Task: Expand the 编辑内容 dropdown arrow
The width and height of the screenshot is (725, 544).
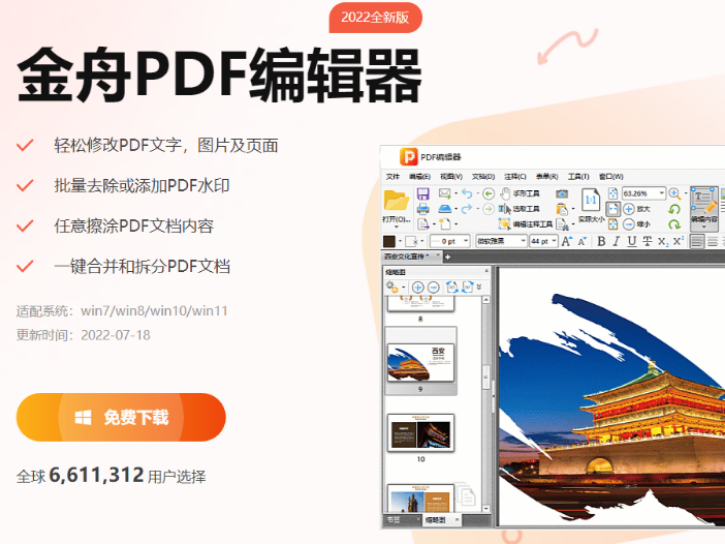Action: coord(704,227)
